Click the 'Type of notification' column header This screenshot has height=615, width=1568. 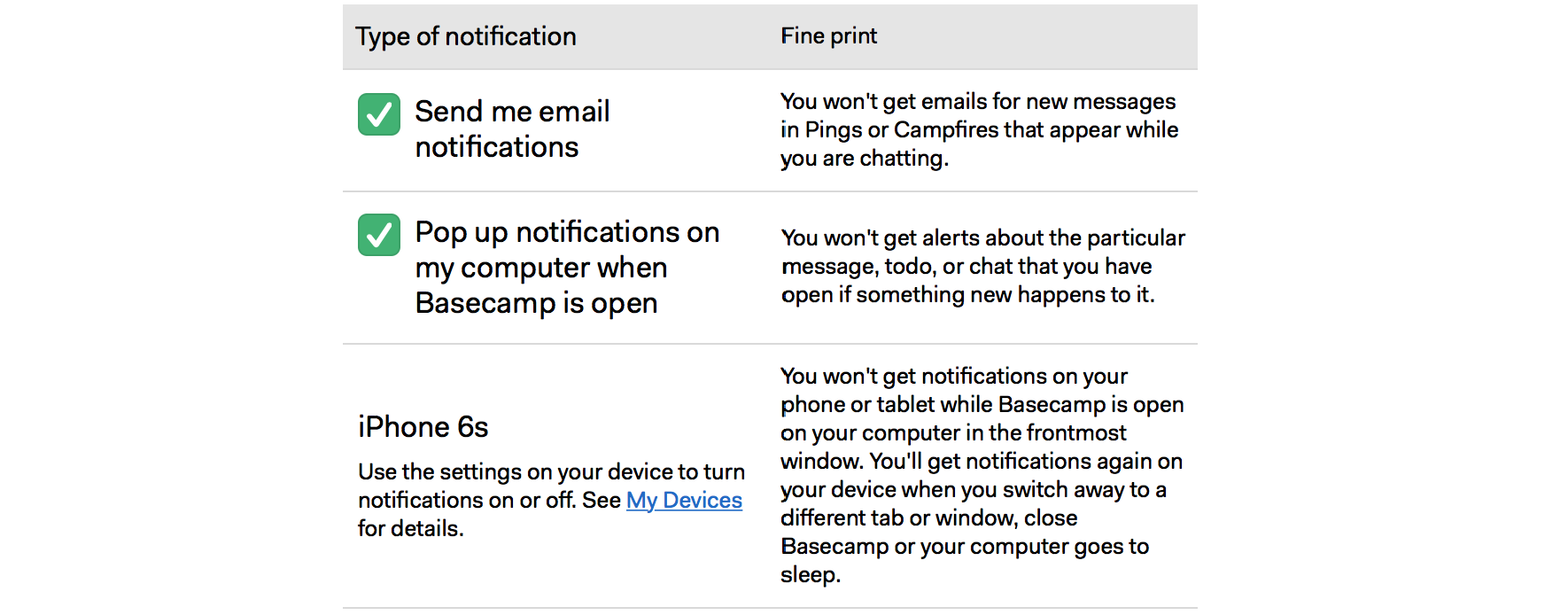point(466,36)
